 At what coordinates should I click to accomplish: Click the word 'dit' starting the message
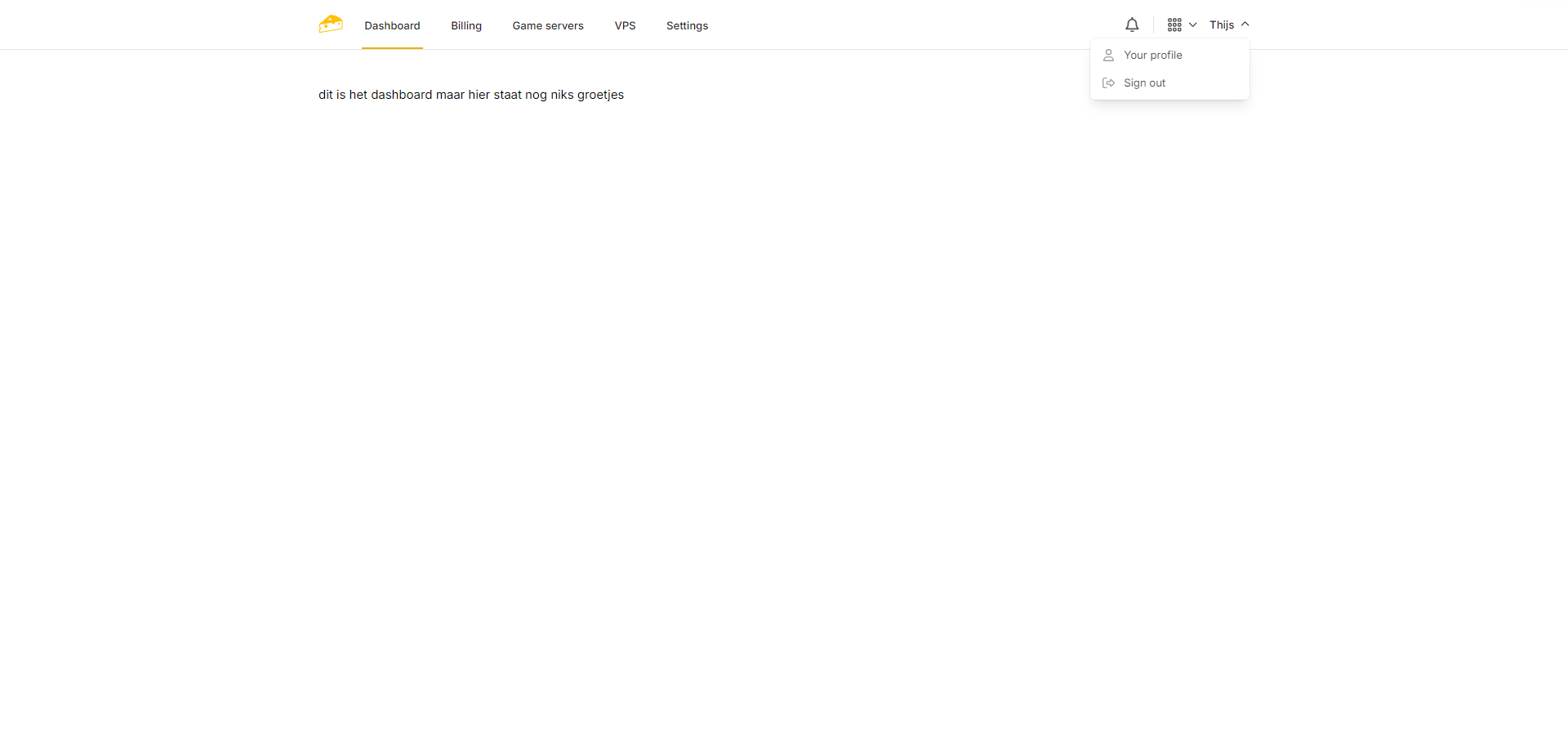tap(325, 95)
